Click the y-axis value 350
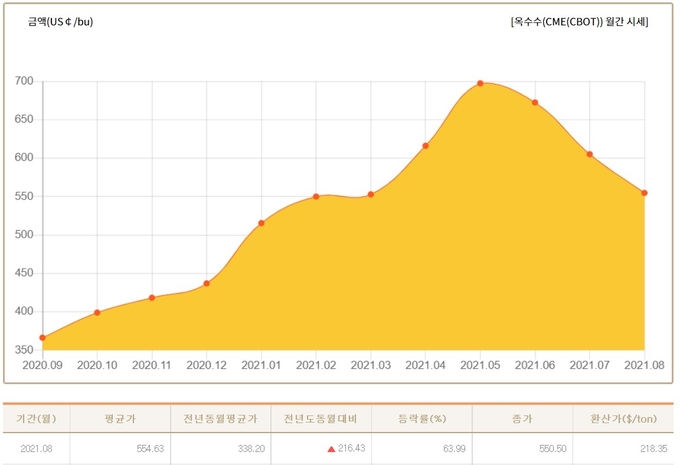This screenshot has width=680, height=465. 24,350
